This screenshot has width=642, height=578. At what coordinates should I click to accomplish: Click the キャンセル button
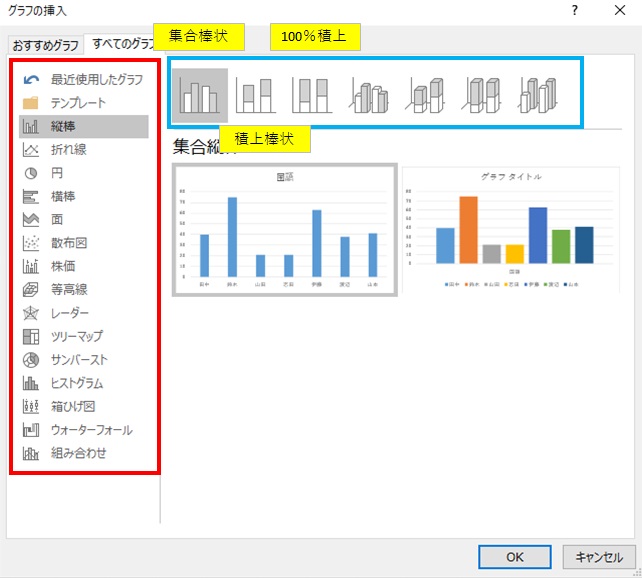[599, 557]
